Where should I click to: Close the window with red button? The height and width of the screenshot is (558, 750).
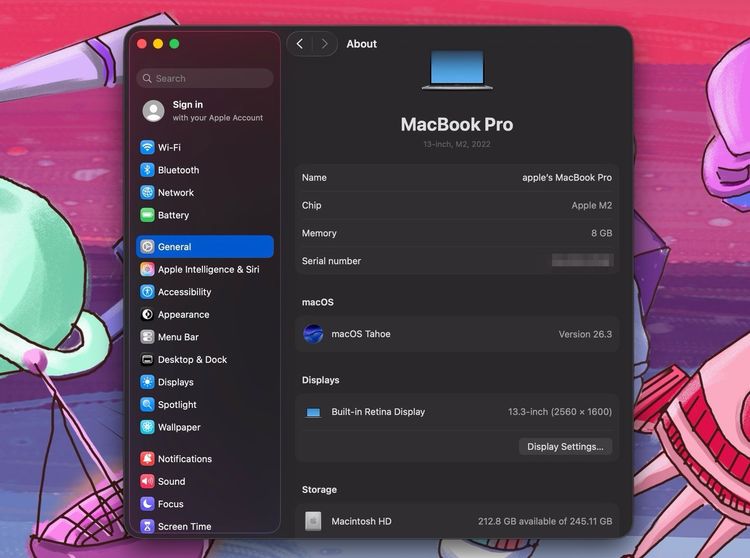coord(142,44)
